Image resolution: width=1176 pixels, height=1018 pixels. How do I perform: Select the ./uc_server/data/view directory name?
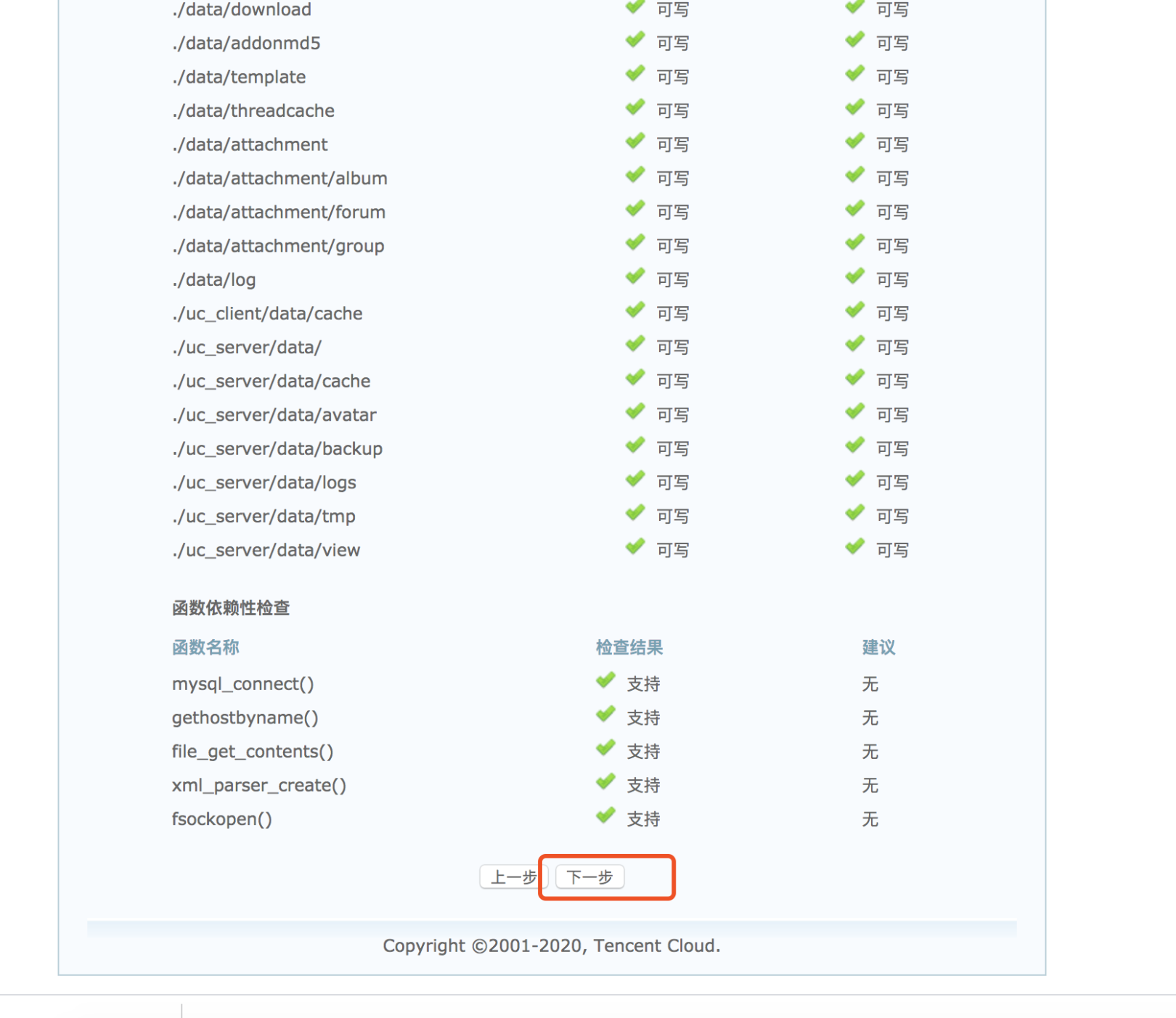(266, 550)
